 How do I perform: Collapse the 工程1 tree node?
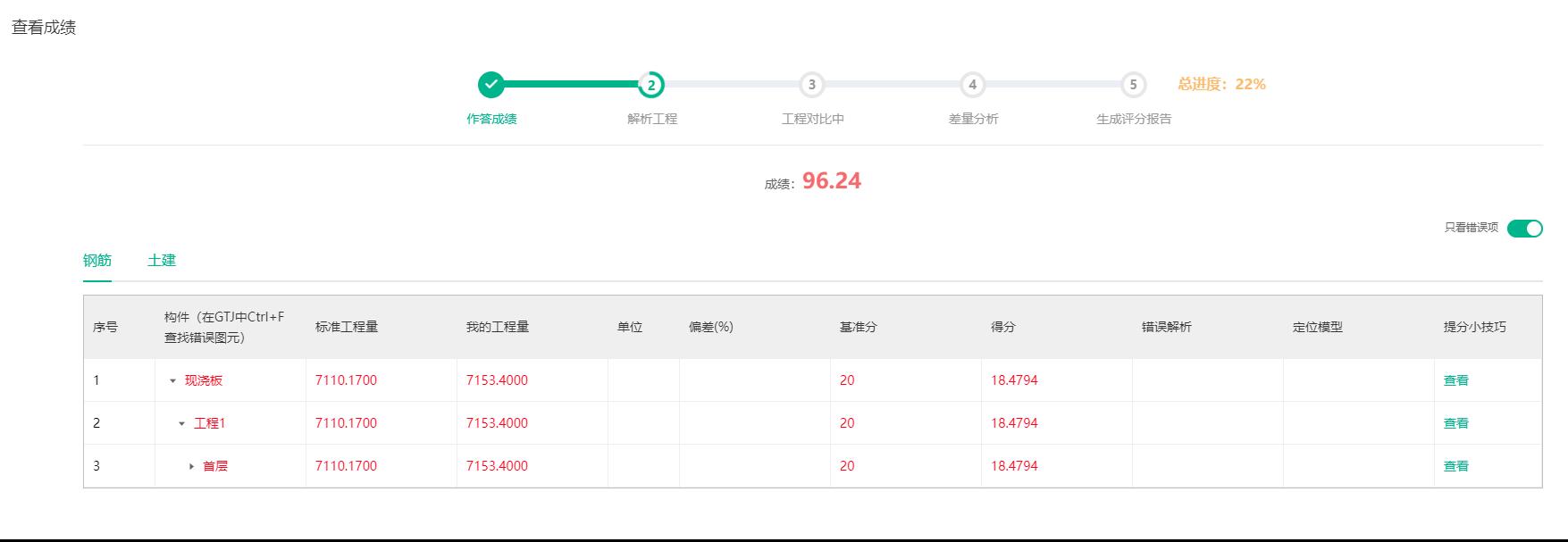[181, 424]
